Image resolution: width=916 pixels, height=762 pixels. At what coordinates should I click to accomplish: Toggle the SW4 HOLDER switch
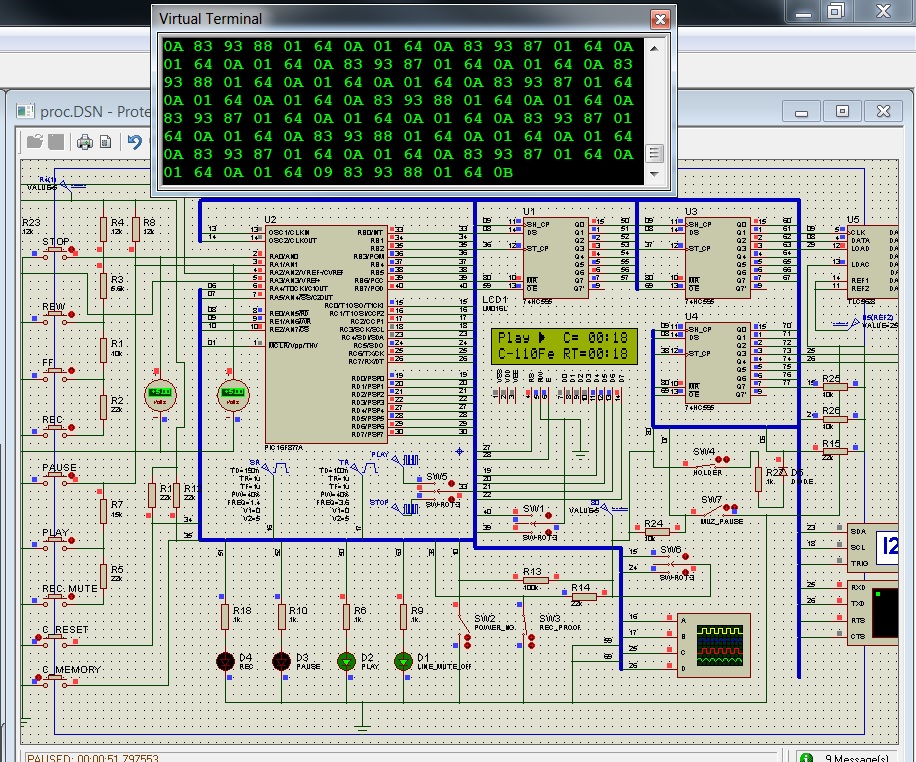tap(707, 461)
